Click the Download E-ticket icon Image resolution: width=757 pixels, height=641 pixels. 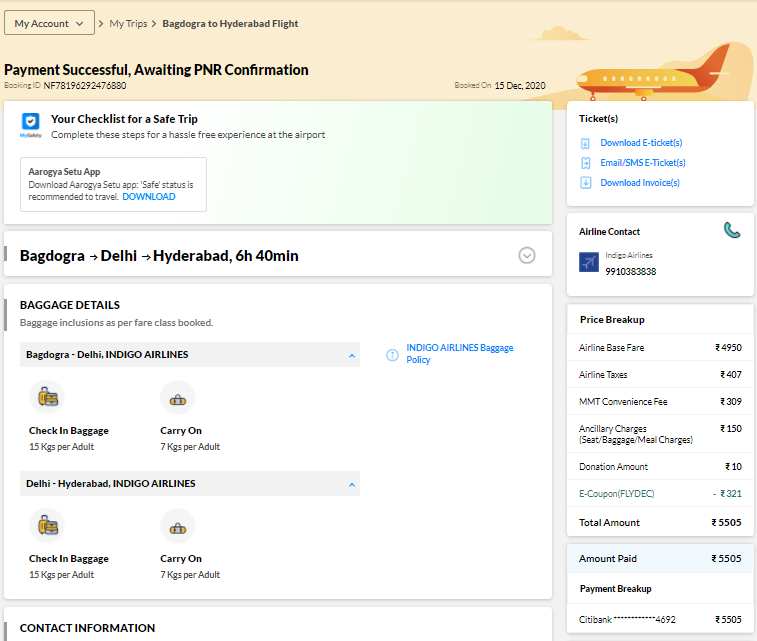coord(585,143)
